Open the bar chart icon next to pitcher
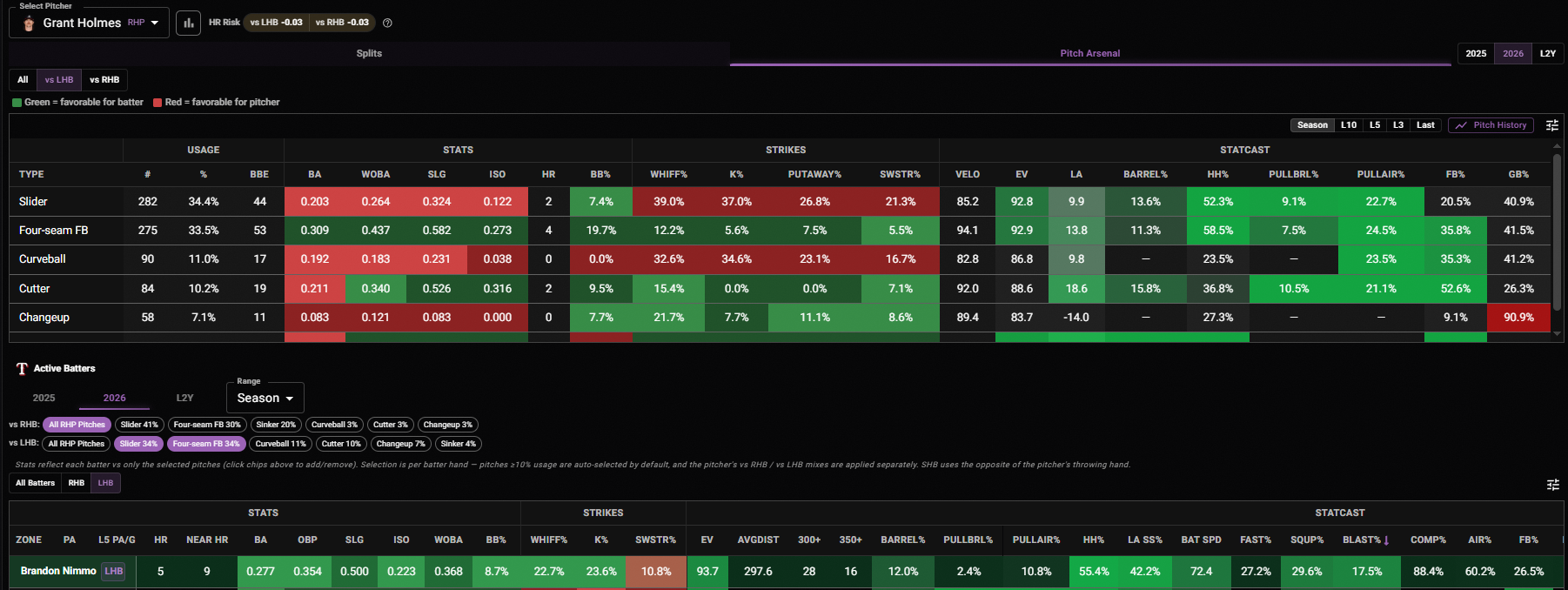 point(188,23)
